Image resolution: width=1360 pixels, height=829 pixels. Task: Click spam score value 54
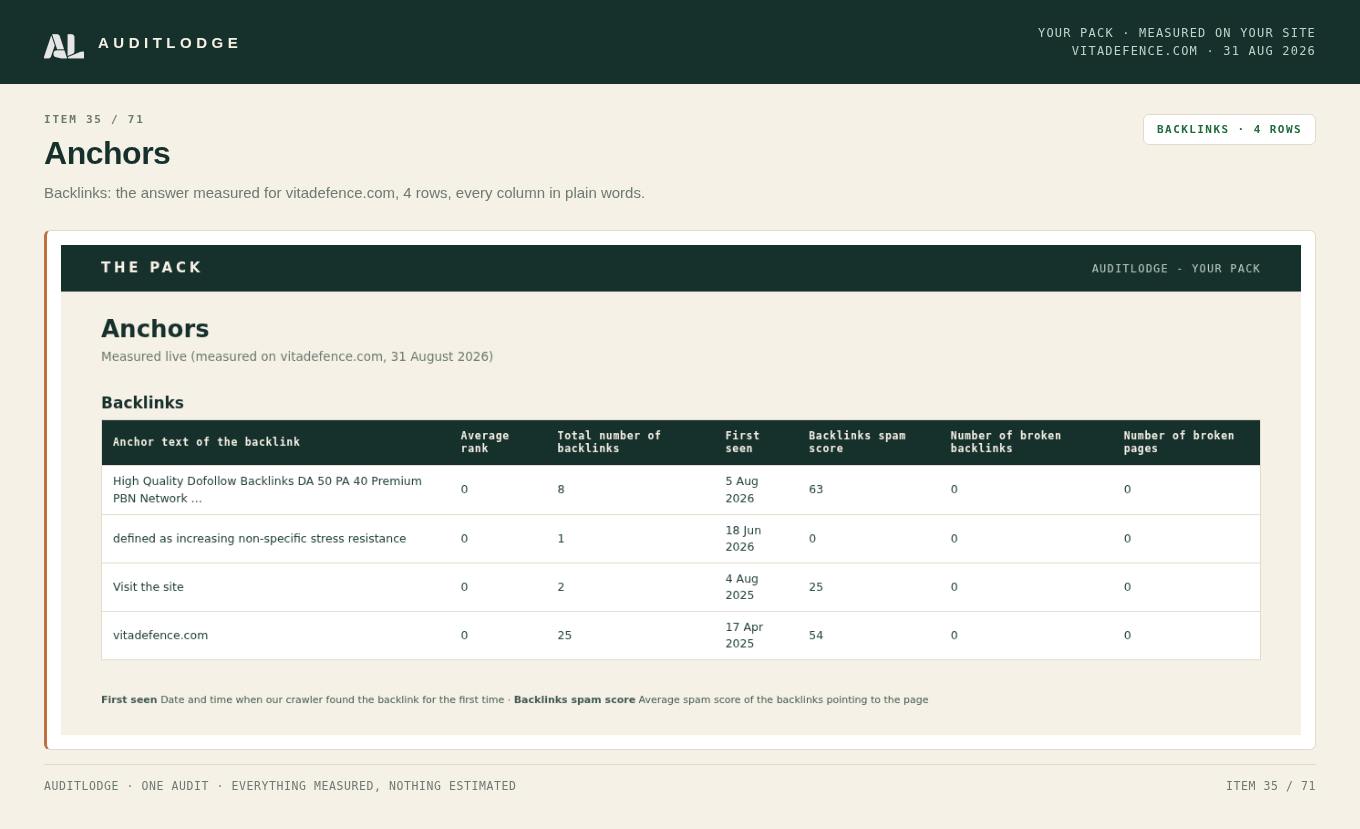(816, 636)
